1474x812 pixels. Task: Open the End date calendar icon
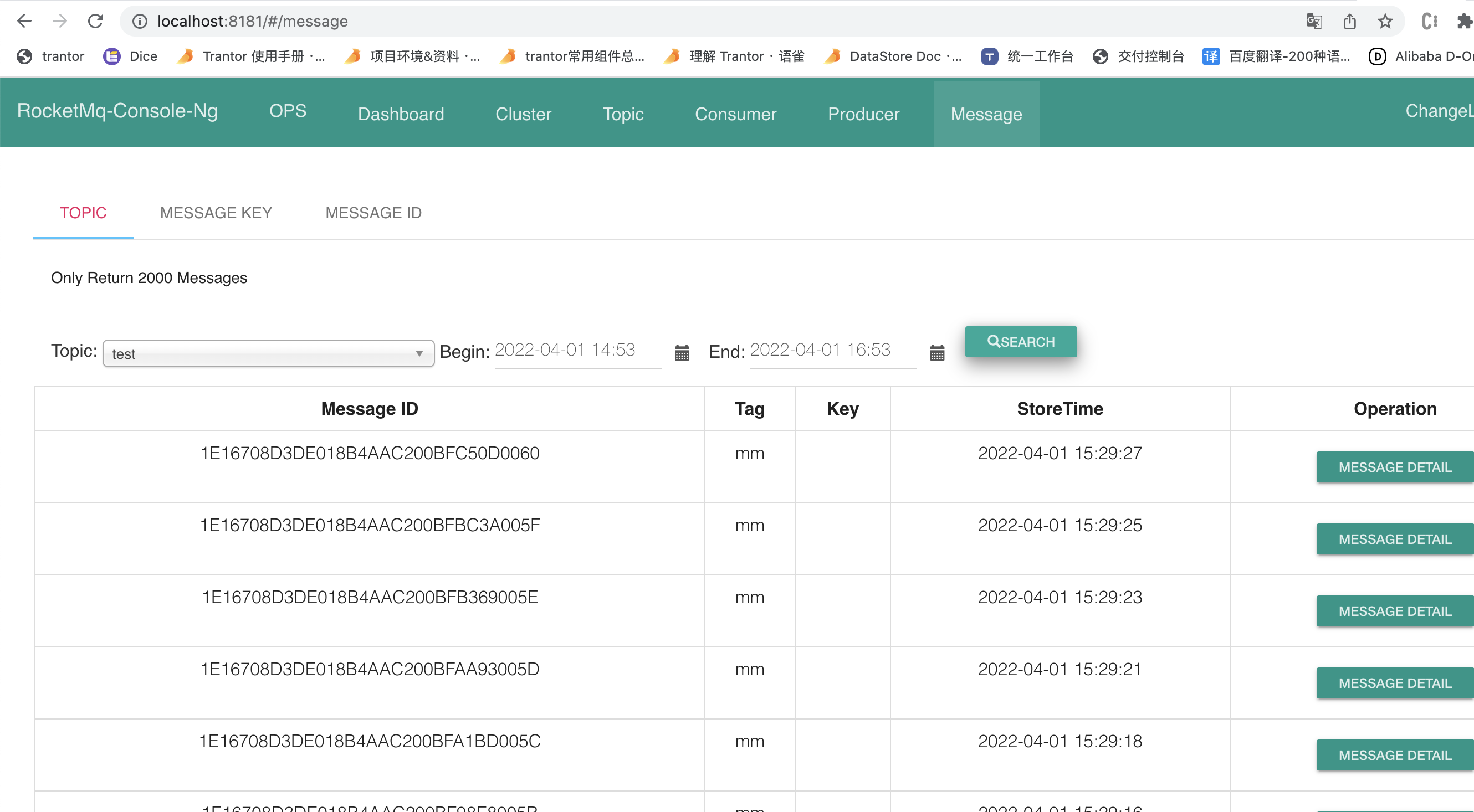point(936,352)
